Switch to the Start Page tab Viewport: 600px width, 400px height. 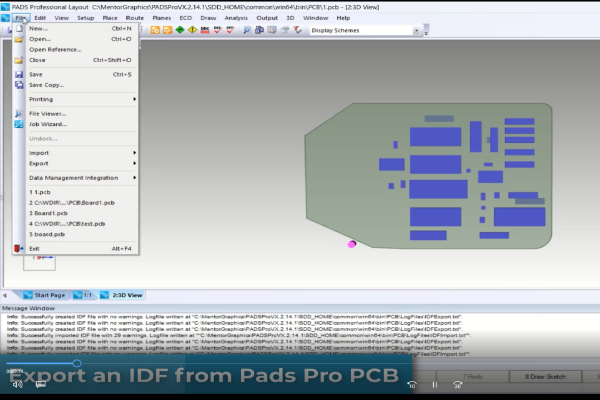[x=49, y=296]
